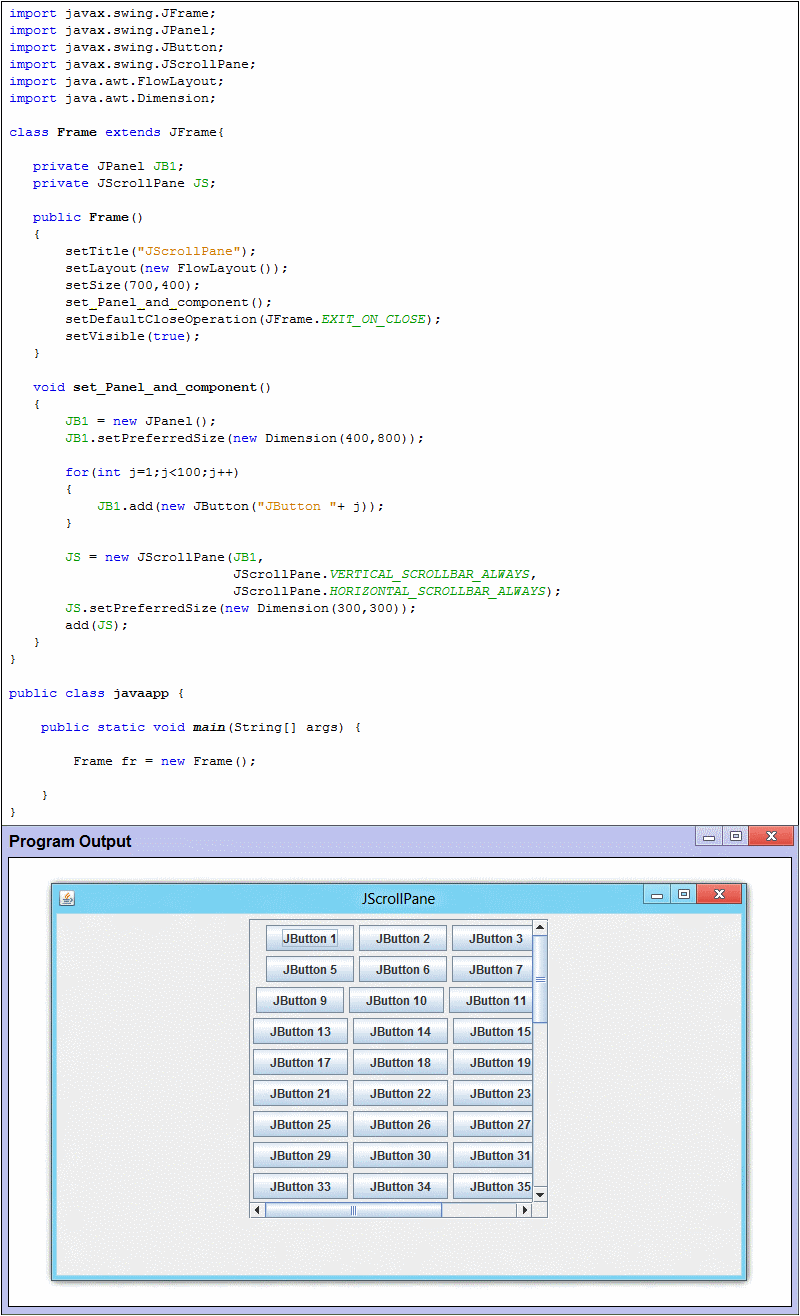Click the JScrollPane window title text
The width and height of the screenshot is (800, 1316).
coord(398,899)
